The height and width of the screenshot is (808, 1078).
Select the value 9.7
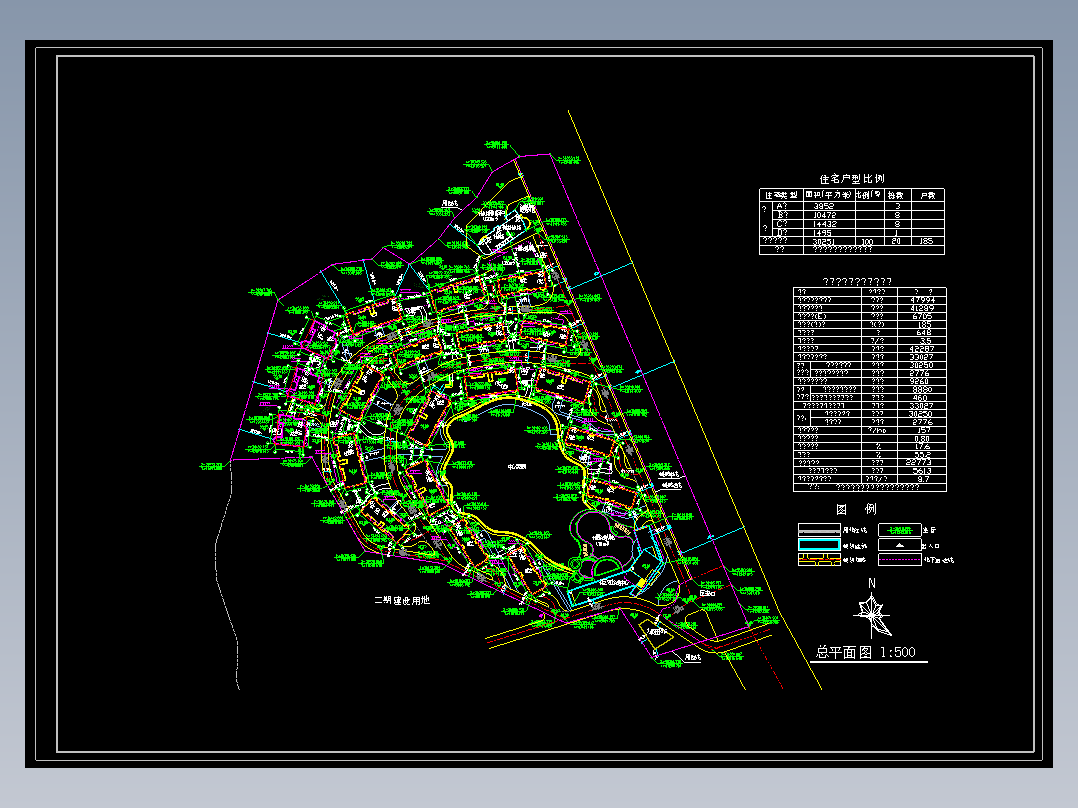(923, 479)
